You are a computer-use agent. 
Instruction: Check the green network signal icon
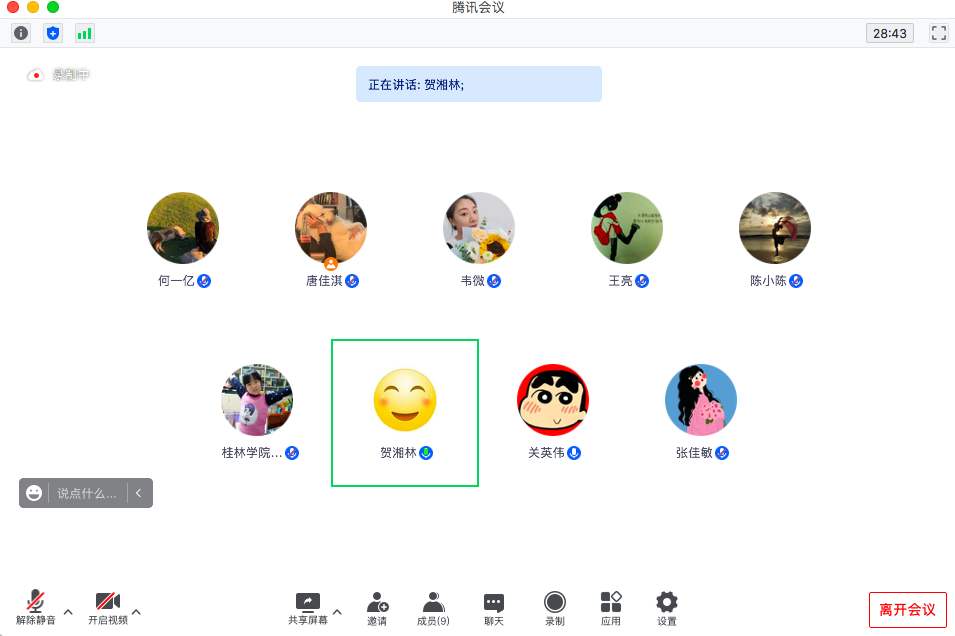click(85, 33)
